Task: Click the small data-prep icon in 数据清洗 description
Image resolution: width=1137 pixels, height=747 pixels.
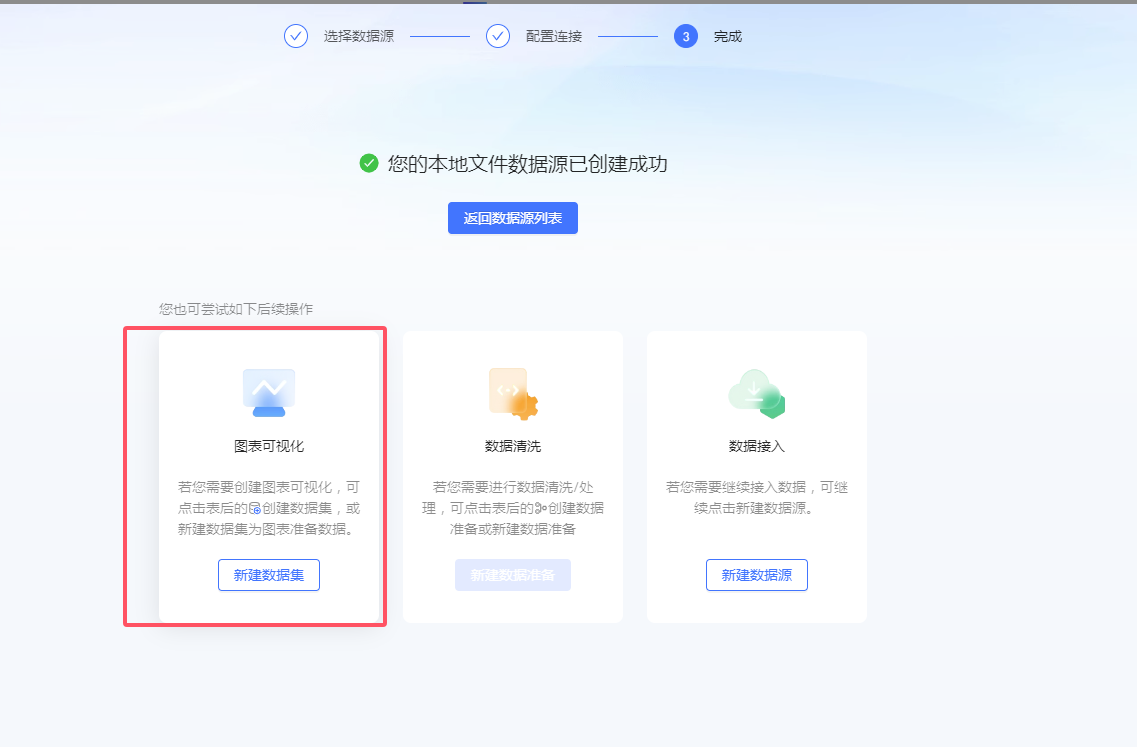Action: (x=540, y=508)
